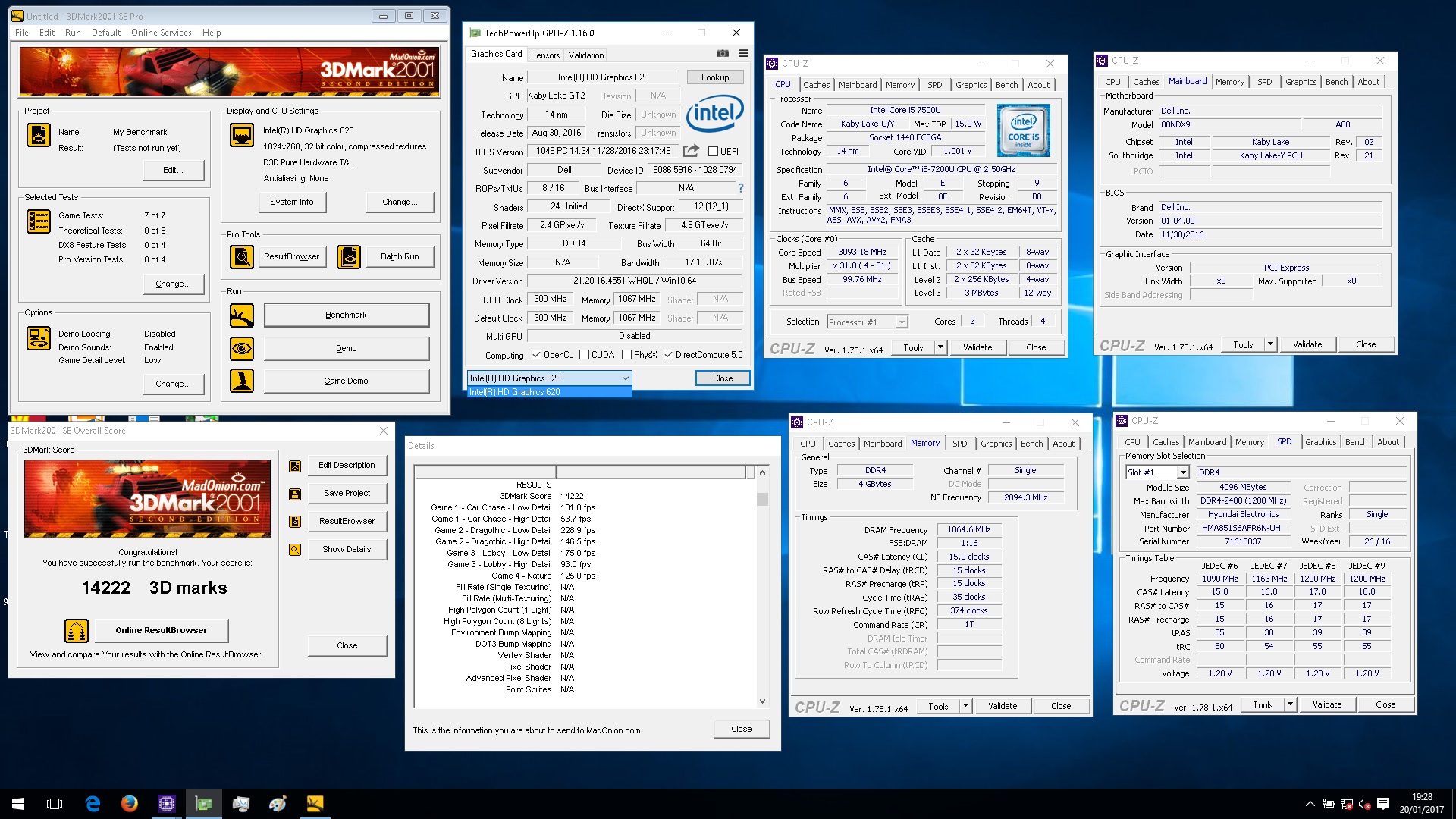Open the Slot #1 memory slot dropdown
This screenshot has width=1456, height=819.
coord(1157,472)
